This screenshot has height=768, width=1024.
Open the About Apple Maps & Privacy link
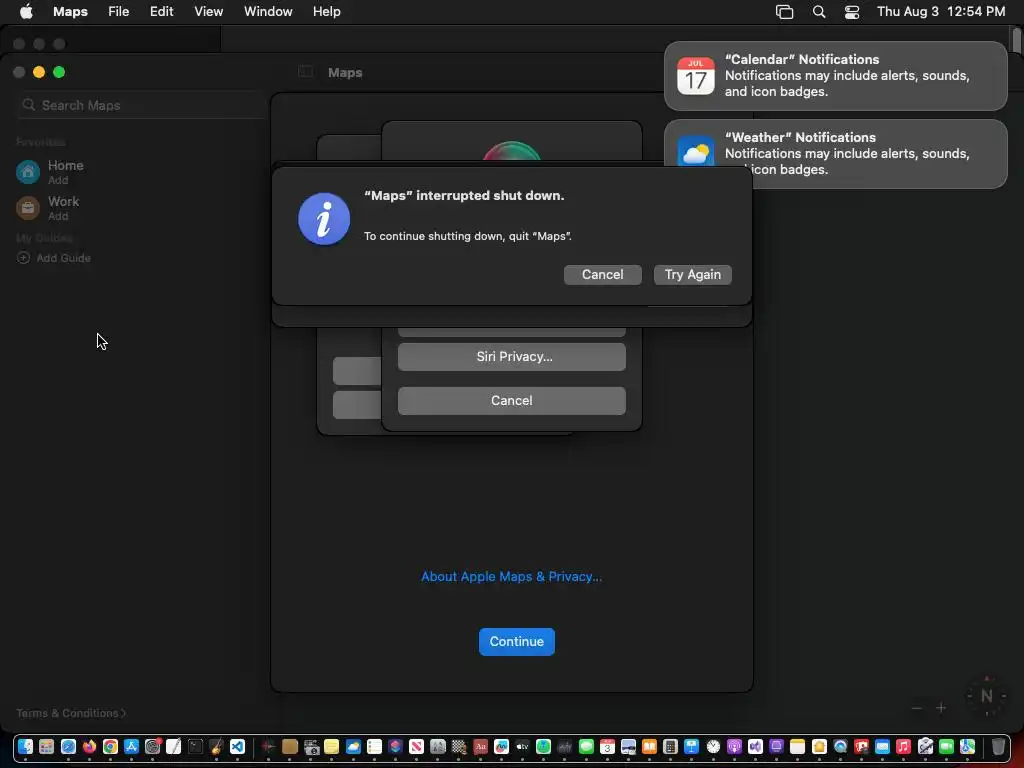(x=511, y=577)
